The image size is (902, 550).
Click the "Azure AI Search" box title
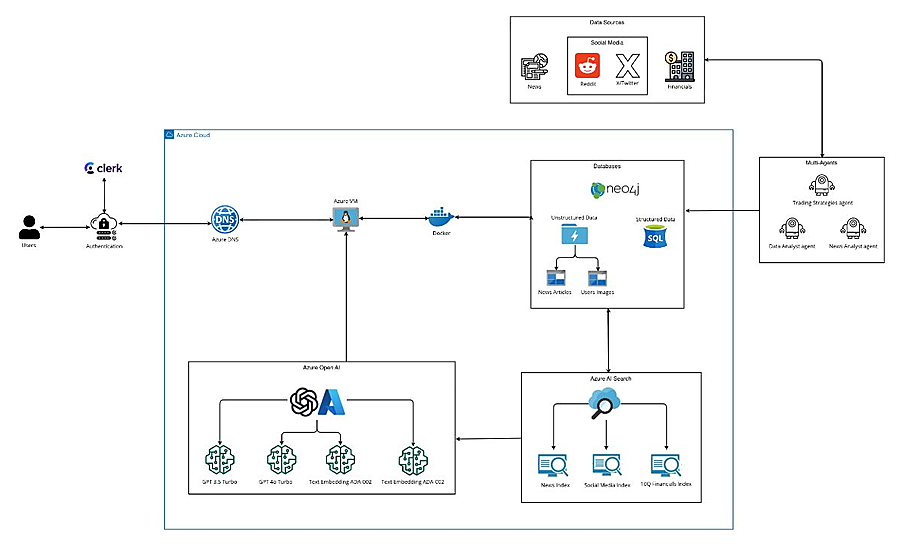pyautogui.click(x=611, y=379)
